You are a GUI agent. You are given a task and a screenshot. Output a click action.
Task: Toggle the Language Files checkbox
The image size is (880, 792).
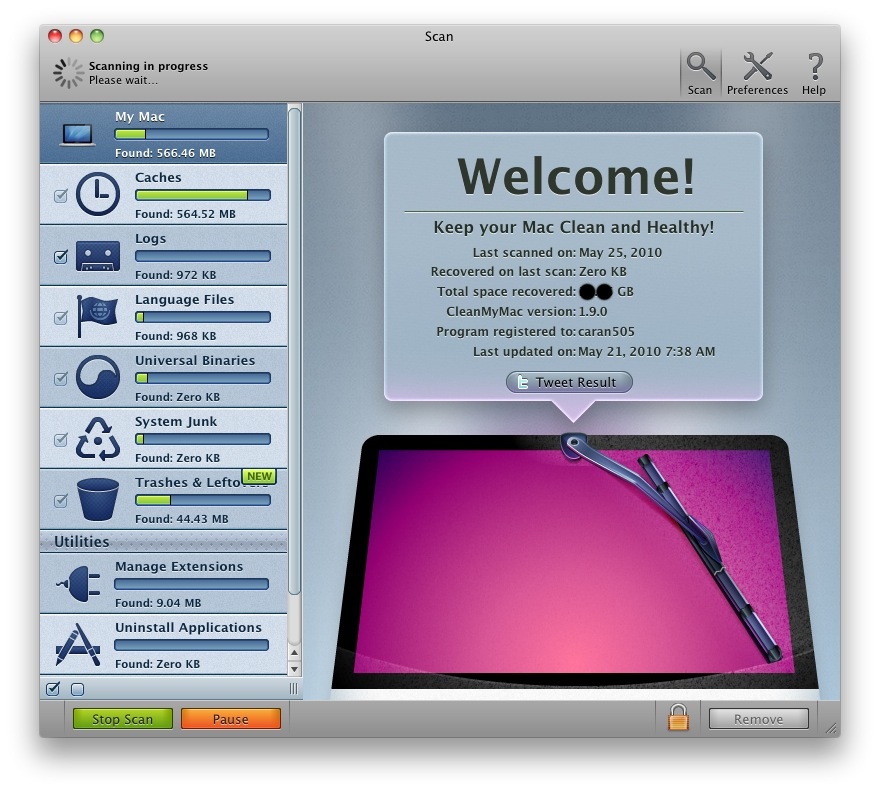(61, 318)
